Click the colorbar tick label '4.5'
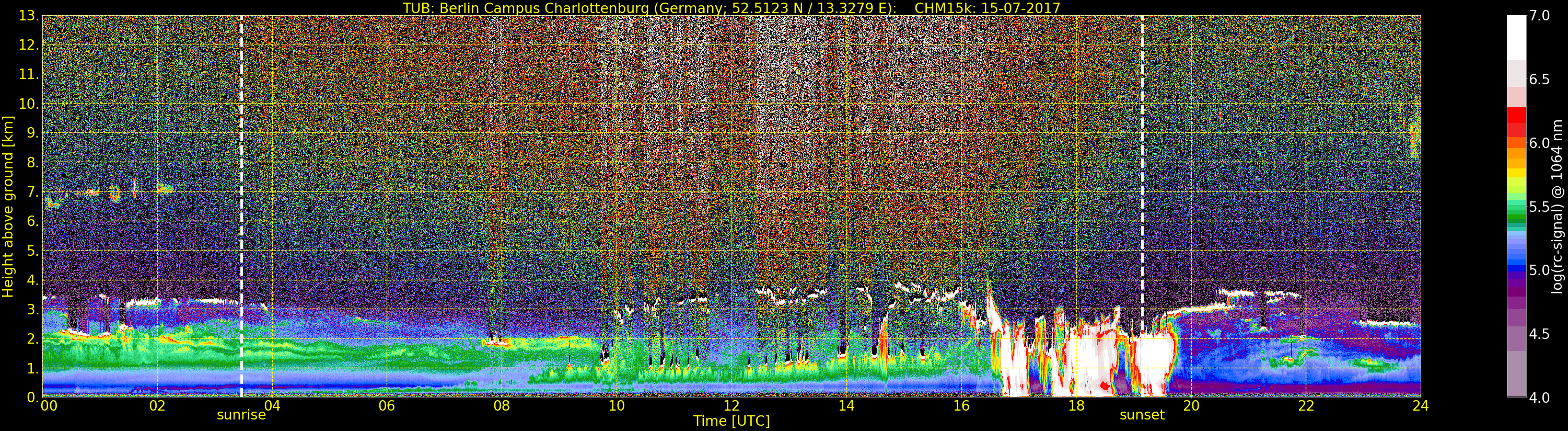The width and height of the screenshot is (1568, 431). pyautogui.click(x=1539, y=334)
